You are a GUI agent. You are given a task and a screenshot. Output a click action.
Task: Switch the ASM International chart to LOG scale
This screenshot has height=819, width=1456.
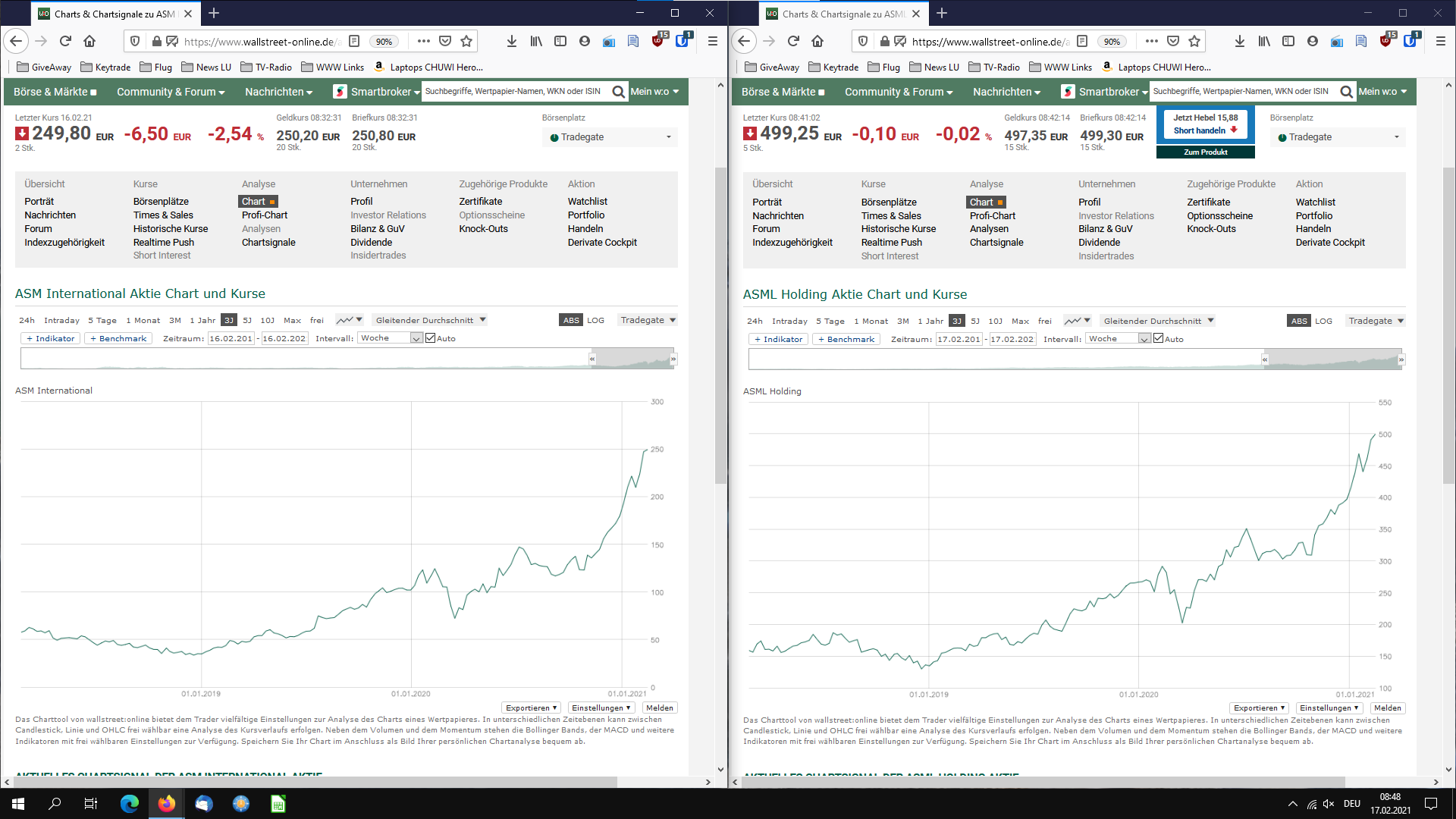pyautogui.click(x=595, y=320)
